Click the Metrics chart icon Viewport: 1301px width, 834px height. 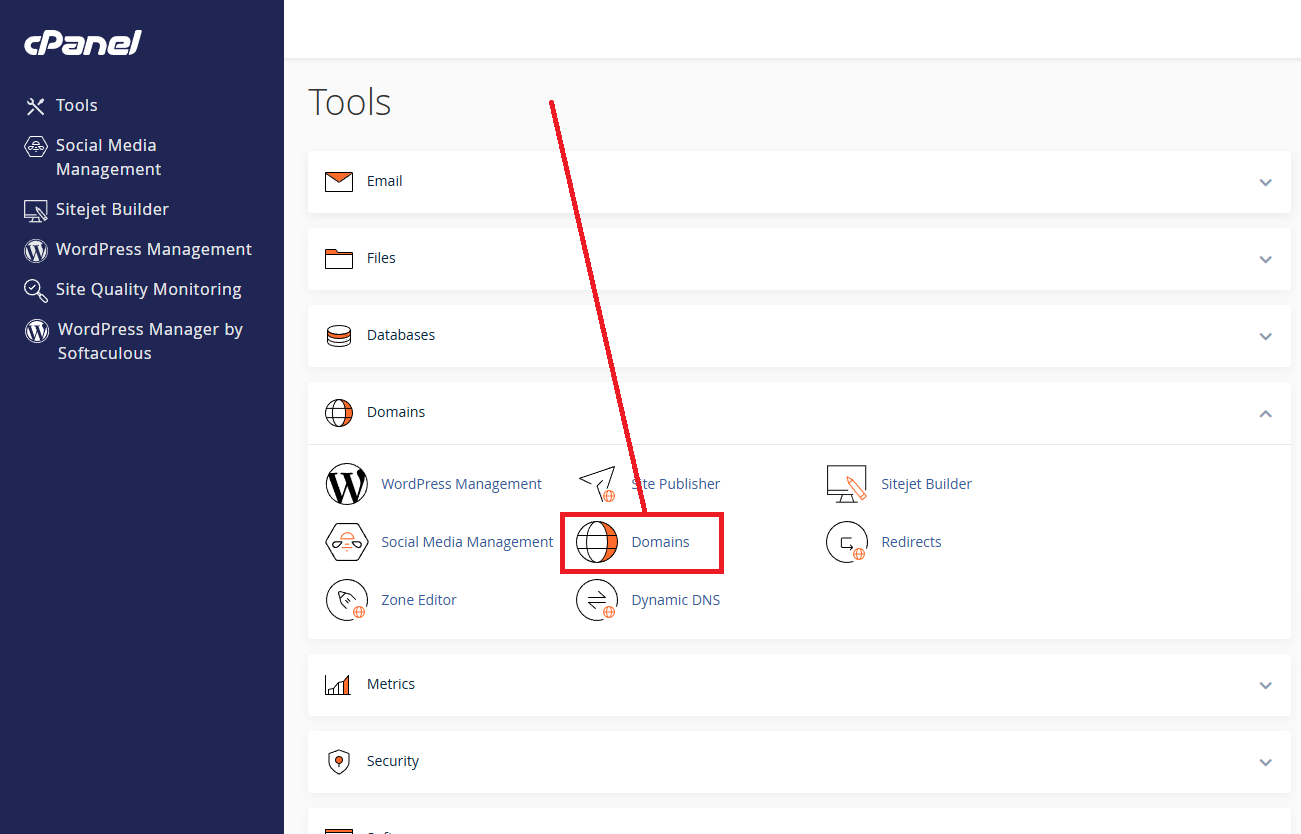338,685
